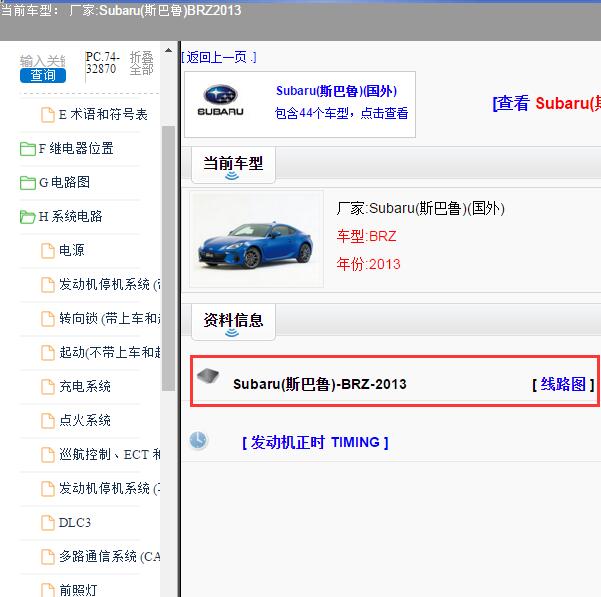Viewport: 601px width, 597px height.
Task: Click the 电源 document icon
Action: click(48, 251)
